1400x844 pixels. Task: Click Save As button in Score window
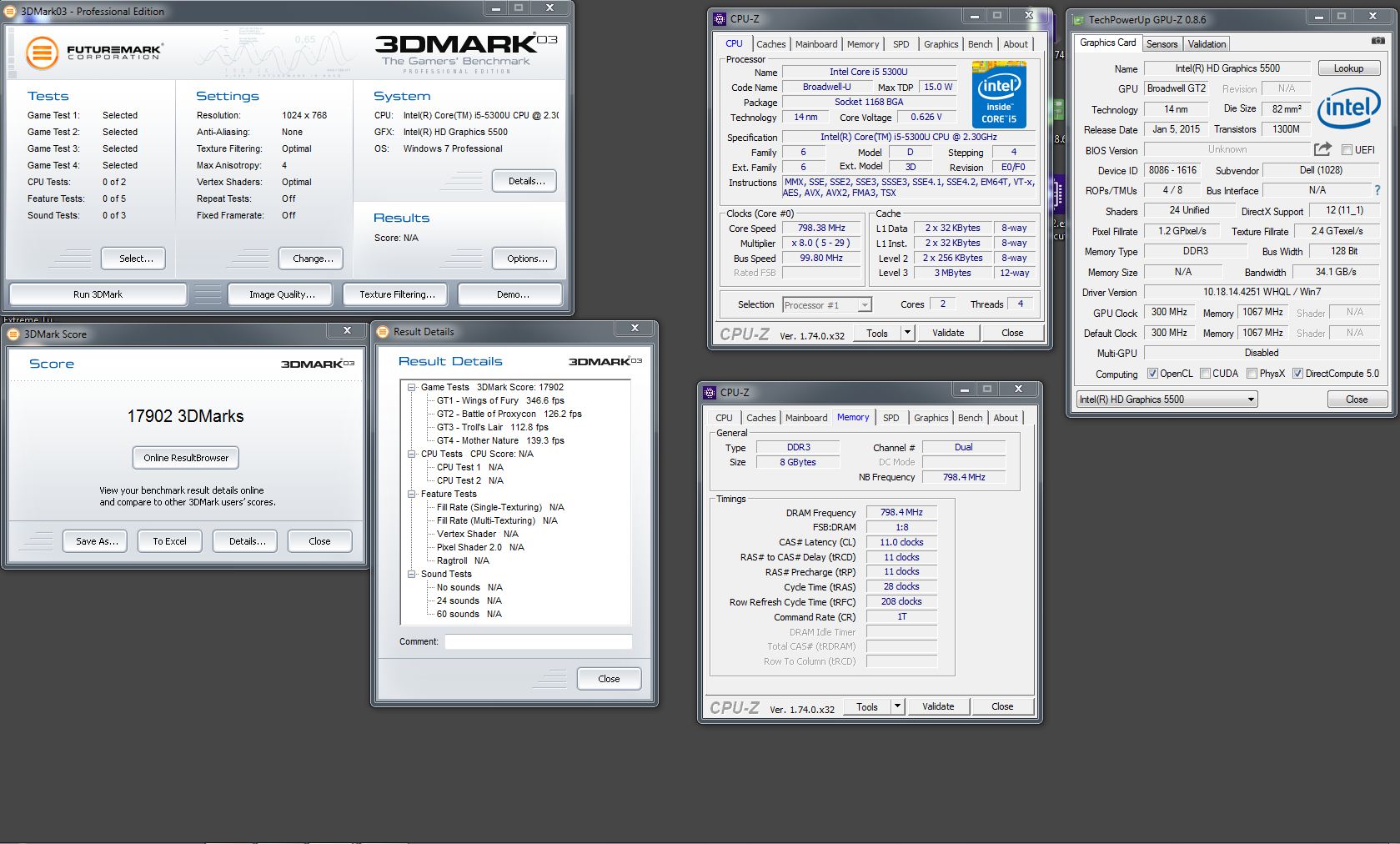pos(97,541)
